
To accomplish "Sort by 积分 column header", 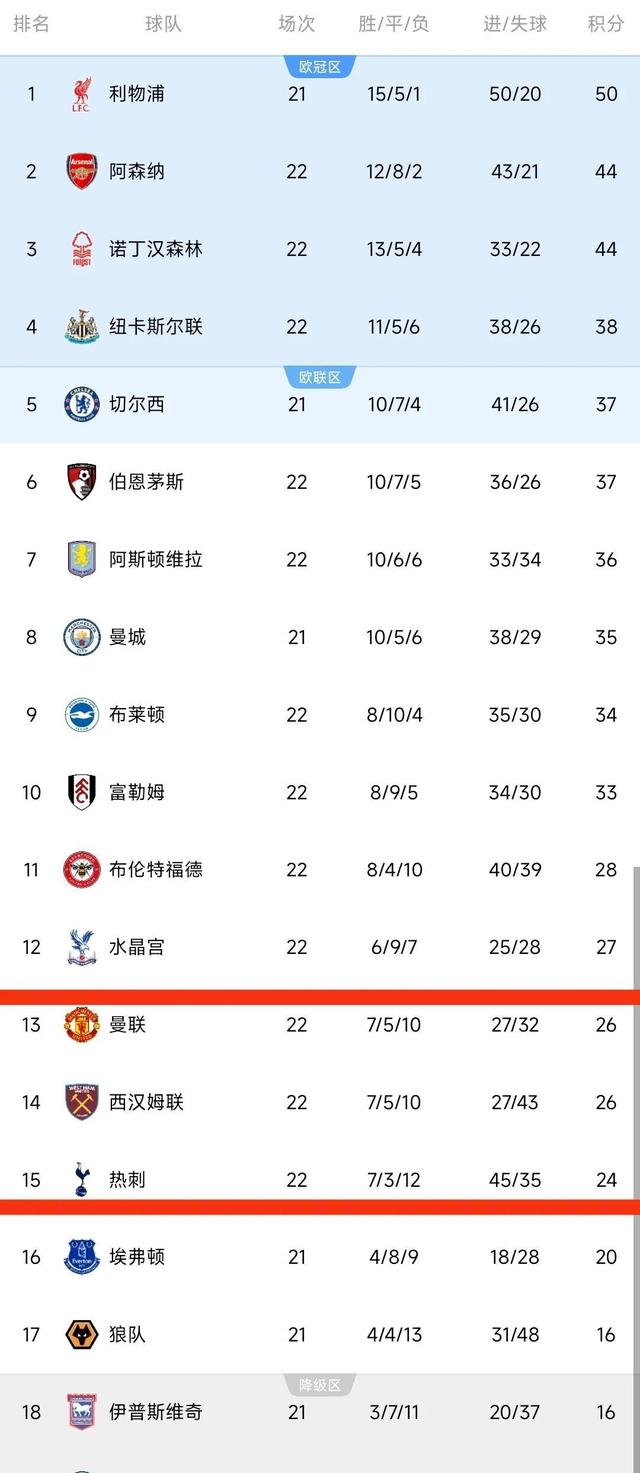I will coord(606,24).
